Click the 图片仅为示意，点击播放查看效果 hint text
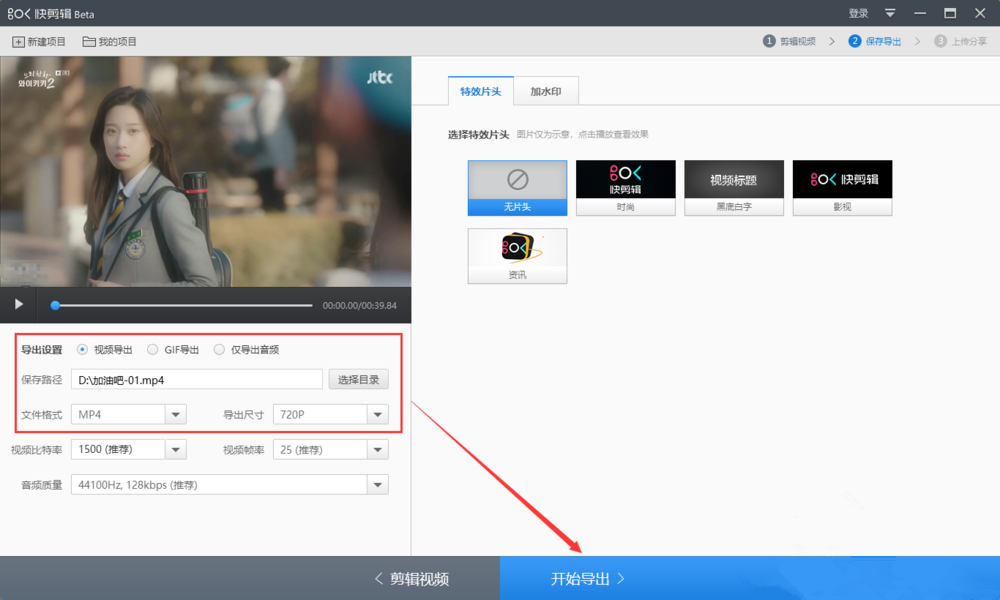The width and height of the screenshot is (1000, 600). coord(582,135)
